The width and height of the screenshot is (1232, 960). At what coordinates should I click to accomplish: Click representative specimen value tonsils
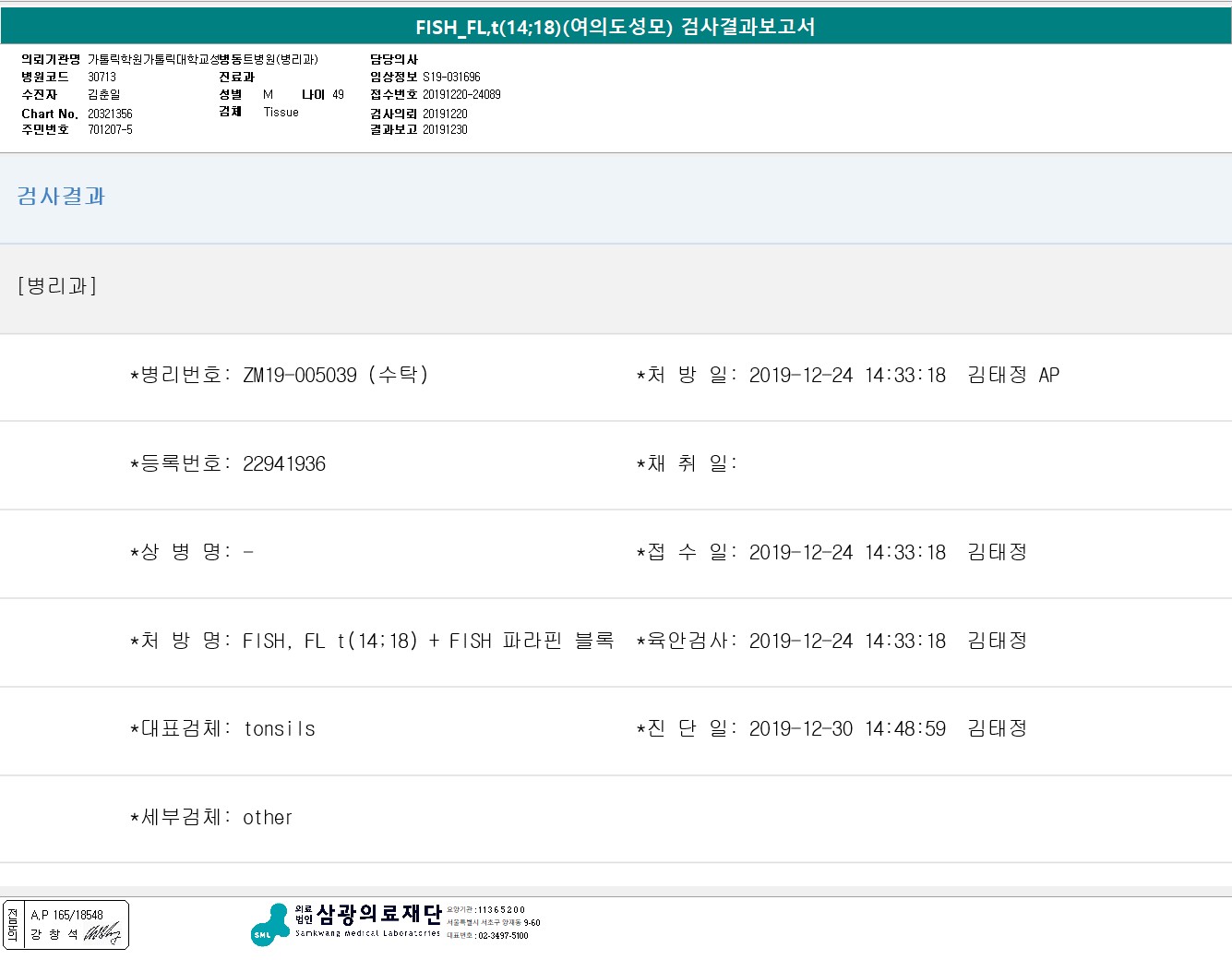click(280, 729)
